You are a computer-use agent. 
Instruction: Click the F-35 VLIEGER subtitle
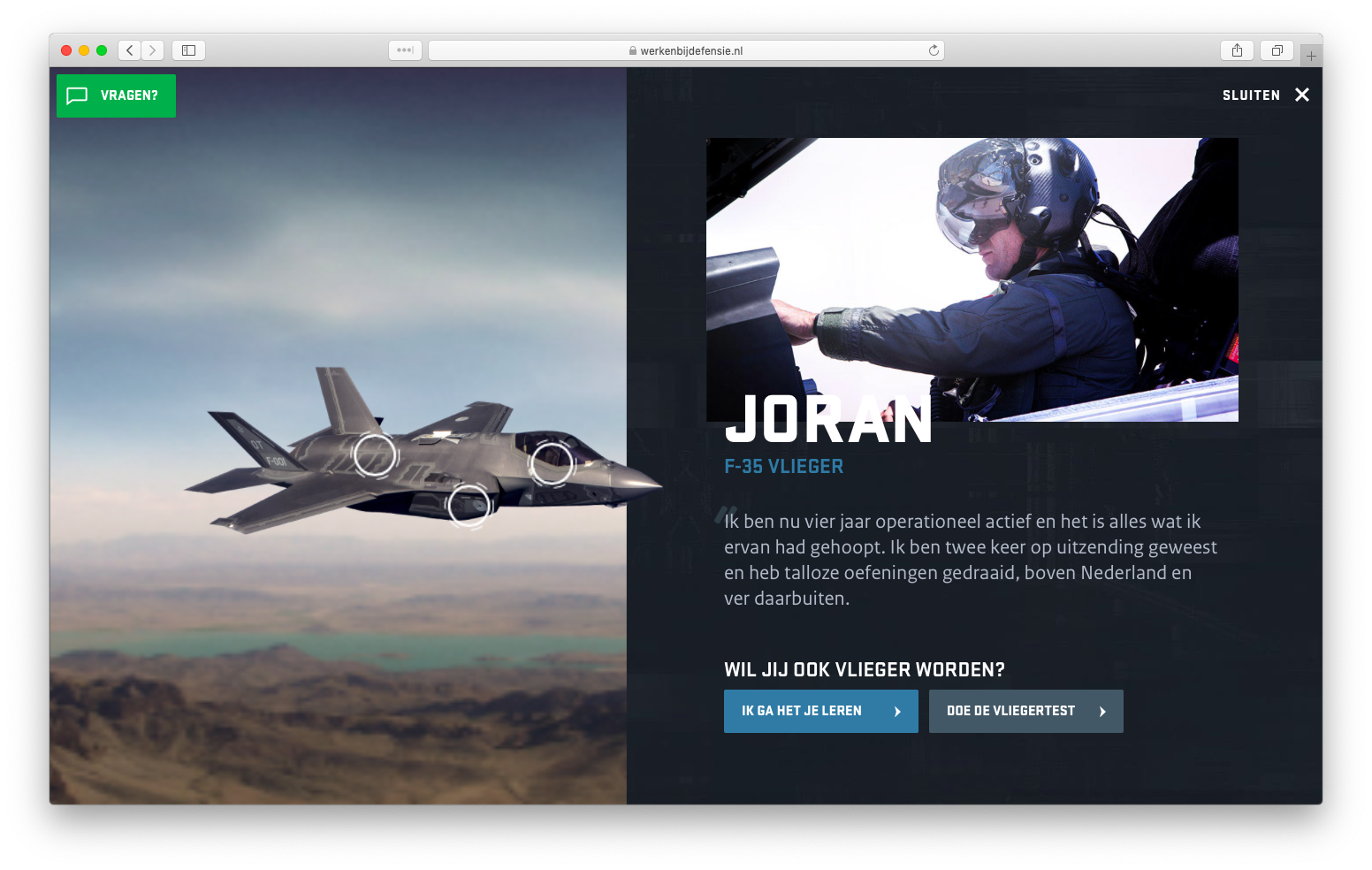coord(783,466)
